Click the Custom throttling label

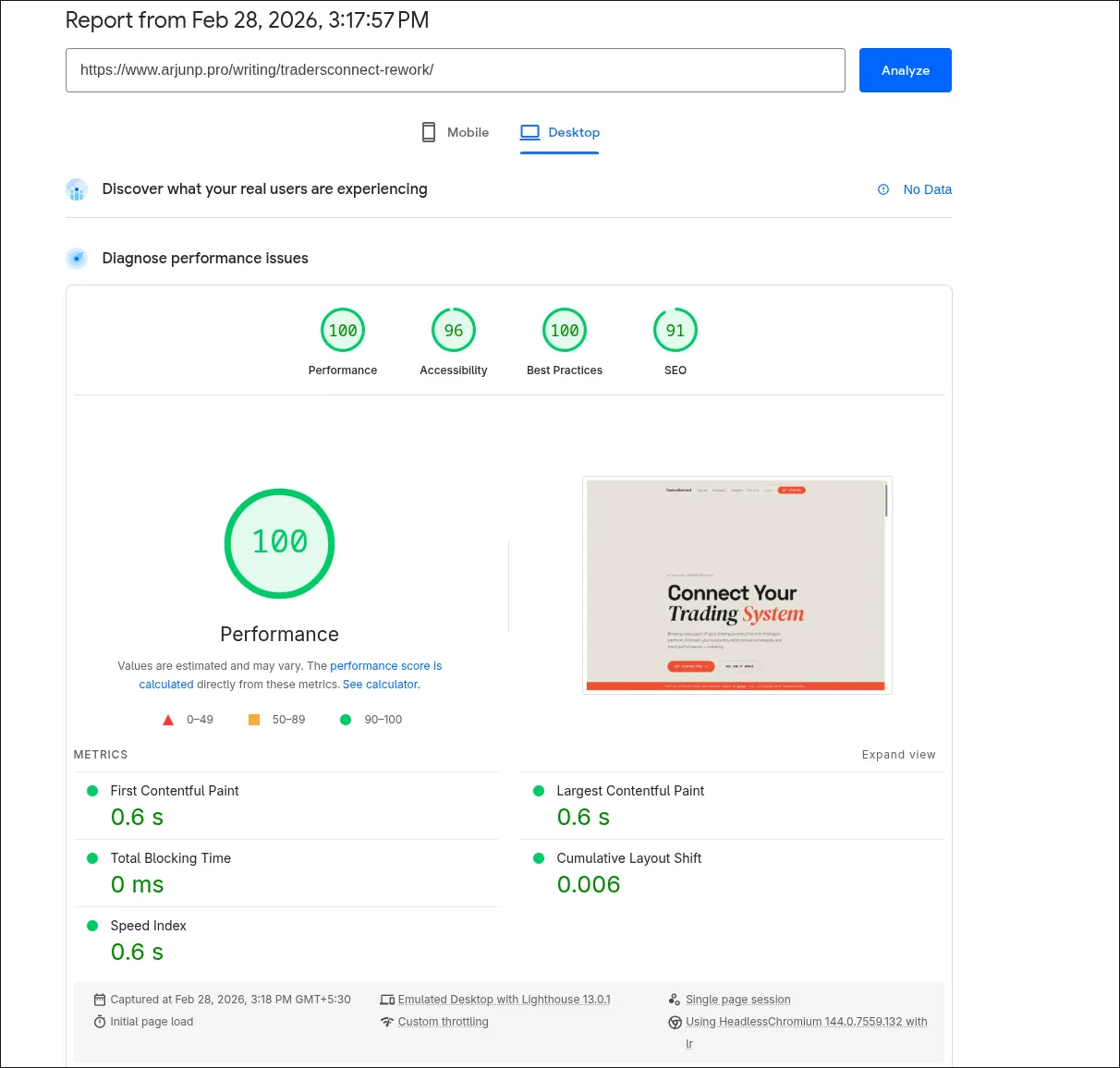coord(443,1022)
